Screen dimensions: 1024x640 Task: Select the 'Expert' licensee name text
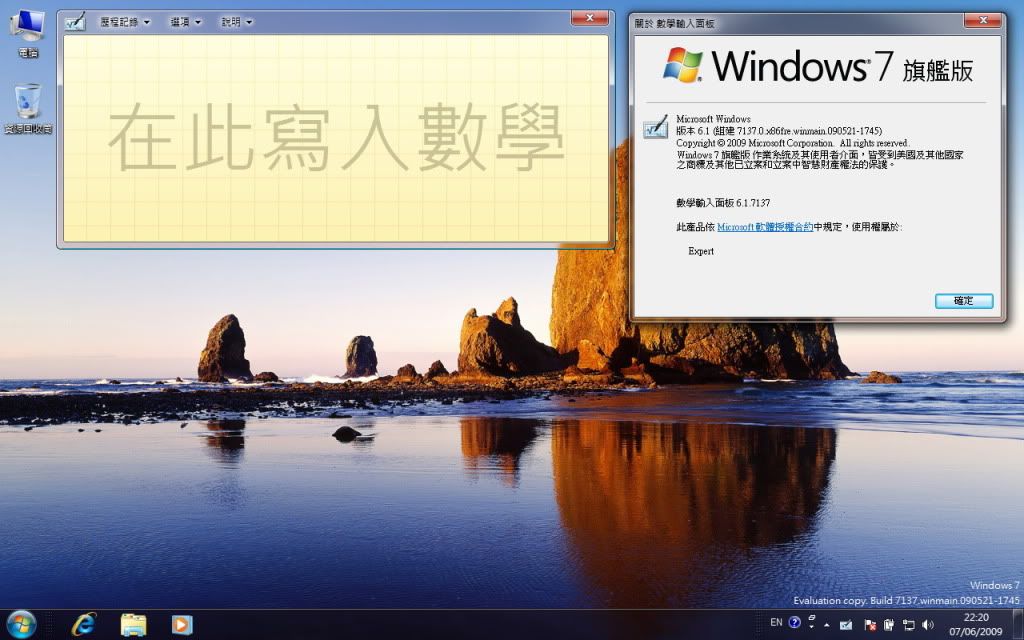pos(701,251)
